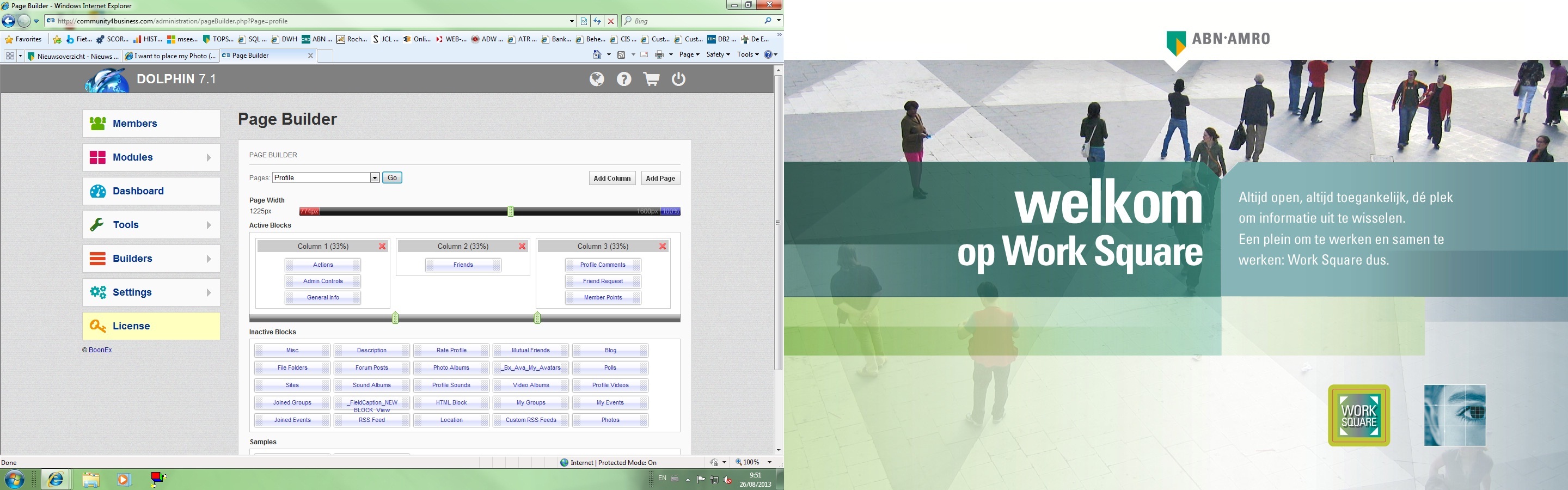Open the address bar history dropdown arrow
Viewport: 1568px width, 490px height.
click(572, 21)
